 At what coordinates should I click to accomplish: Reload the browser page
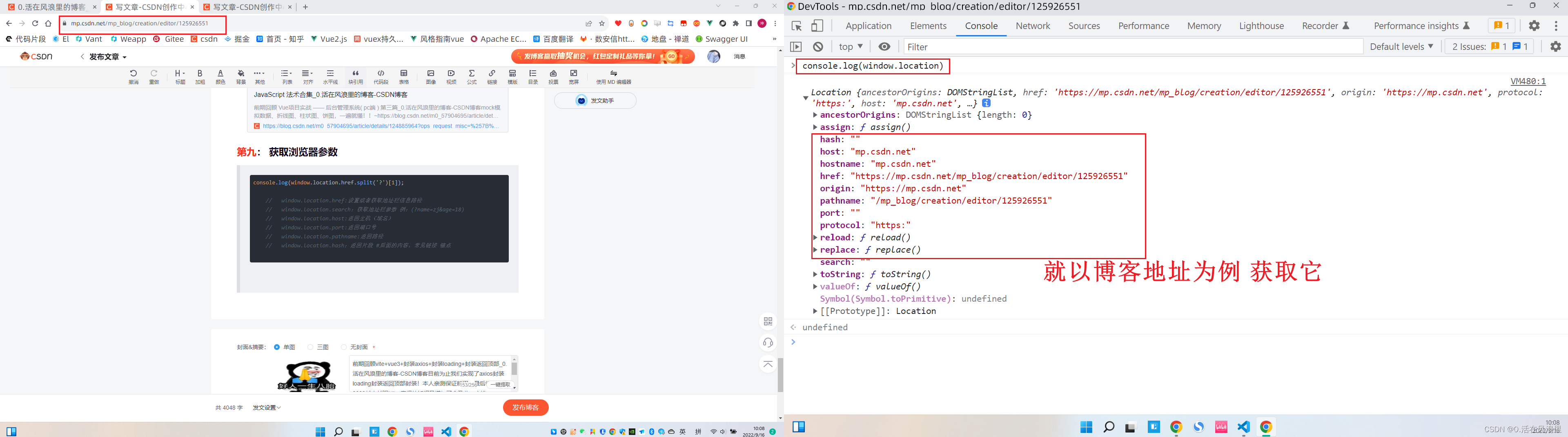pos(35,24)
